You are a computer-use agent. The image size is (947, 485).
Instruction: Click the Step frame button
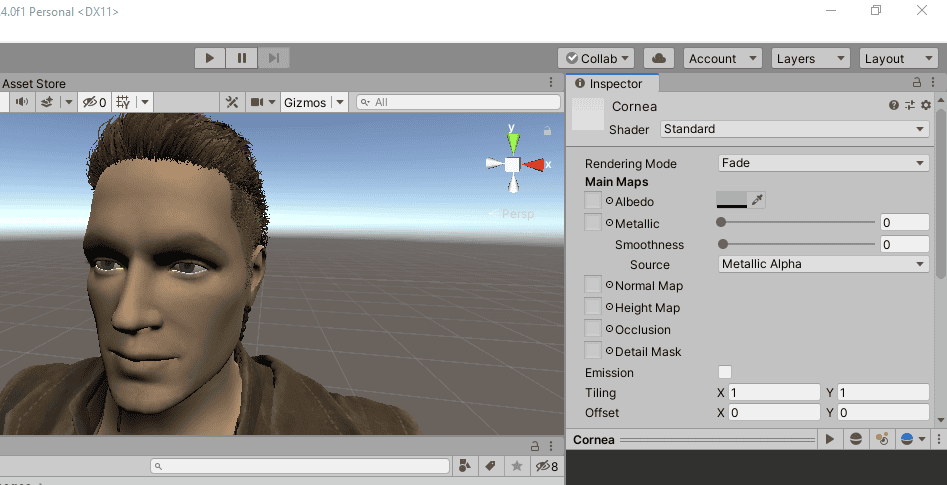[x=274, y=58]
